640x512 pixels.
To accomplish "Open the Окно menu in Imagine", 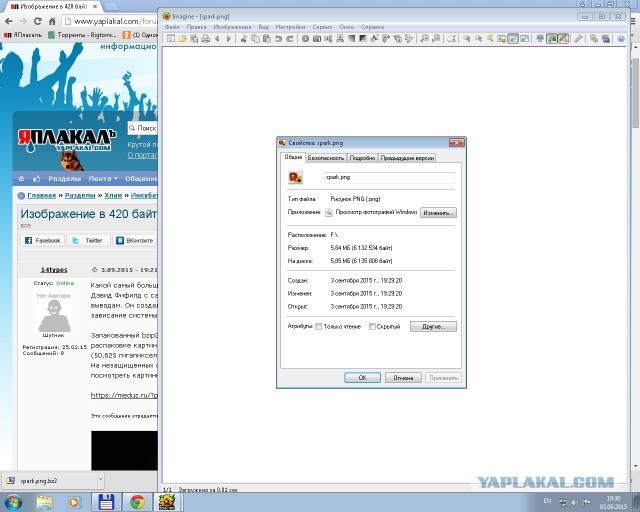I will pos(347,27).
